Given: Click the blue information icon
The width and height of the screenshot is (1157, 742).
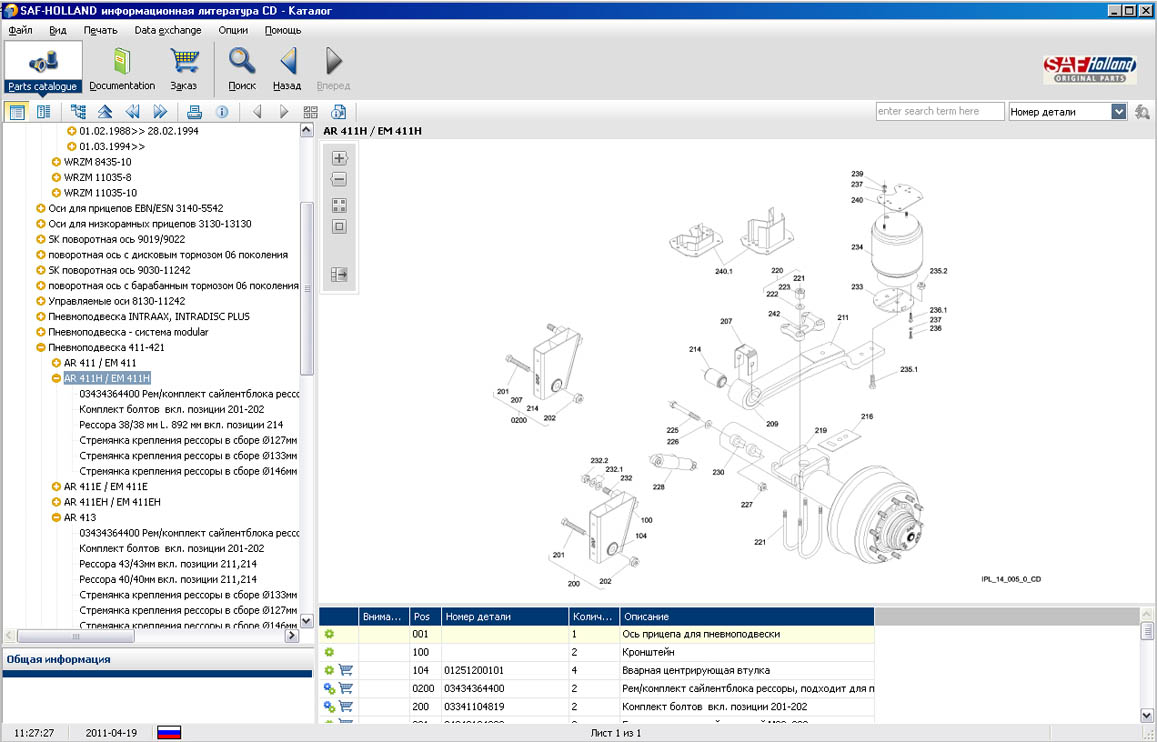Looking at the screenshot, I should 222,112.
